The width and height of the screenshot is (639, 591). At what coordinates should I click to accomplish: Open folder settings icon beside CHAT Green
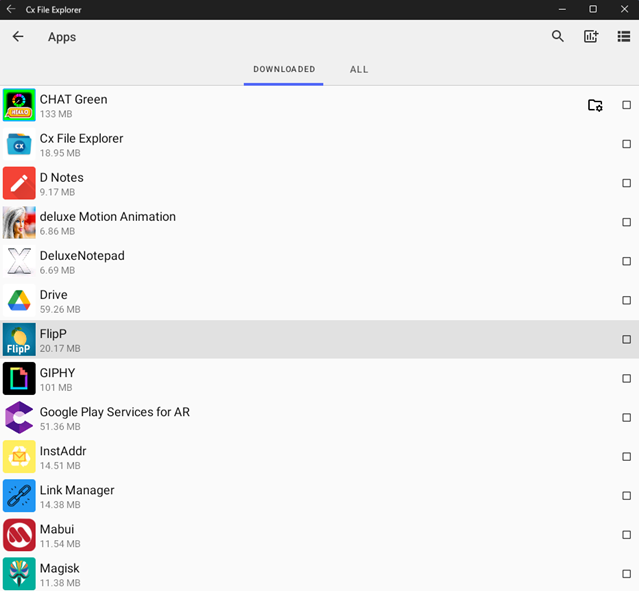pyautogui.click(x=595, y=105)
